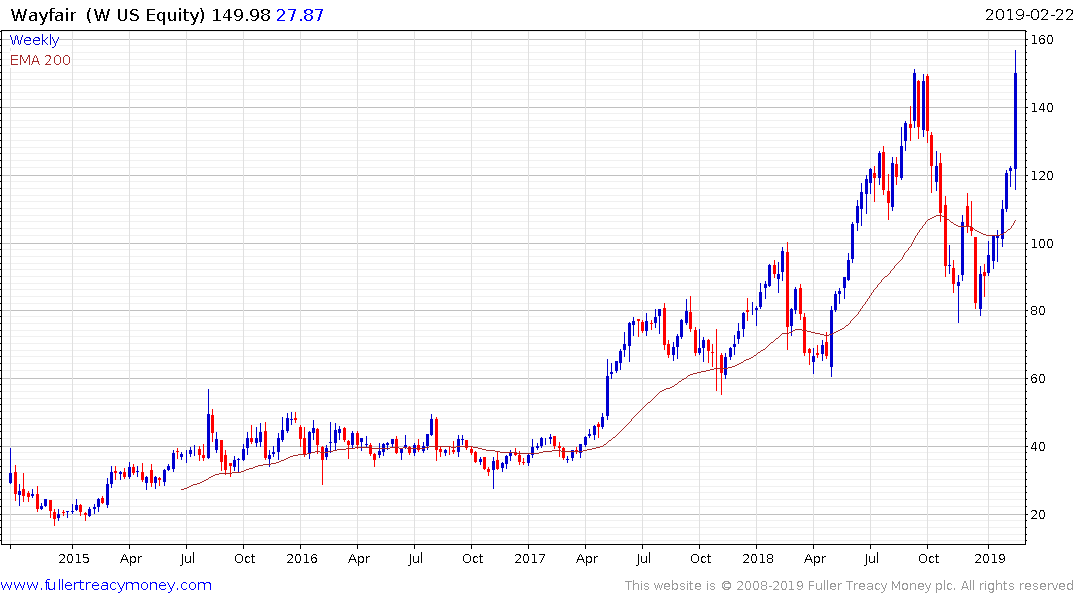Viewport: 1075px width, 600px height.
Task: Click the latest tall blue weekly candle
Action: 1015,121
